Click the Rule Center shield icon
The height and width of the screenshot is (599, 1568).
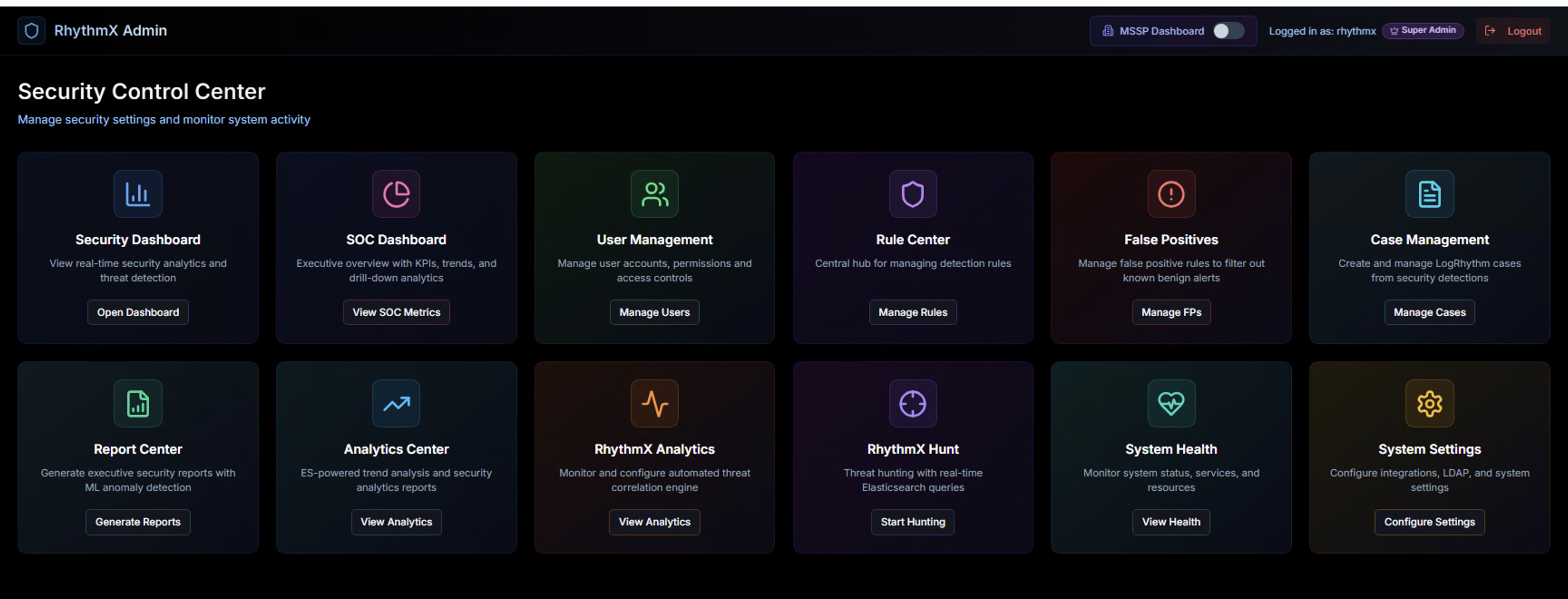click(x=912, y=194)
